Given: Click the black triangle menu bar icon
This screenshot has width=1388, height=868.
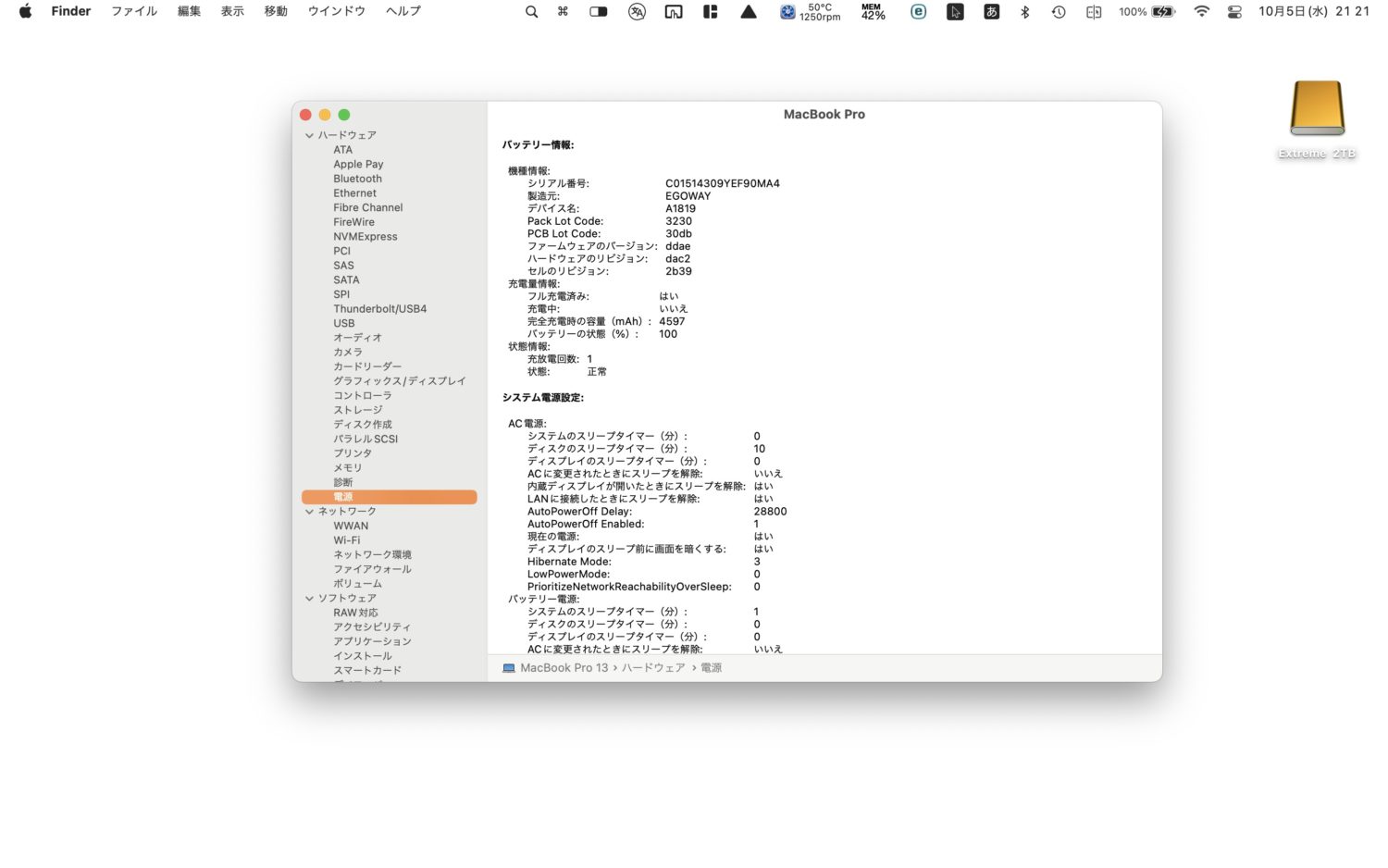Looking at the screenshot, I should click(749, 12).
